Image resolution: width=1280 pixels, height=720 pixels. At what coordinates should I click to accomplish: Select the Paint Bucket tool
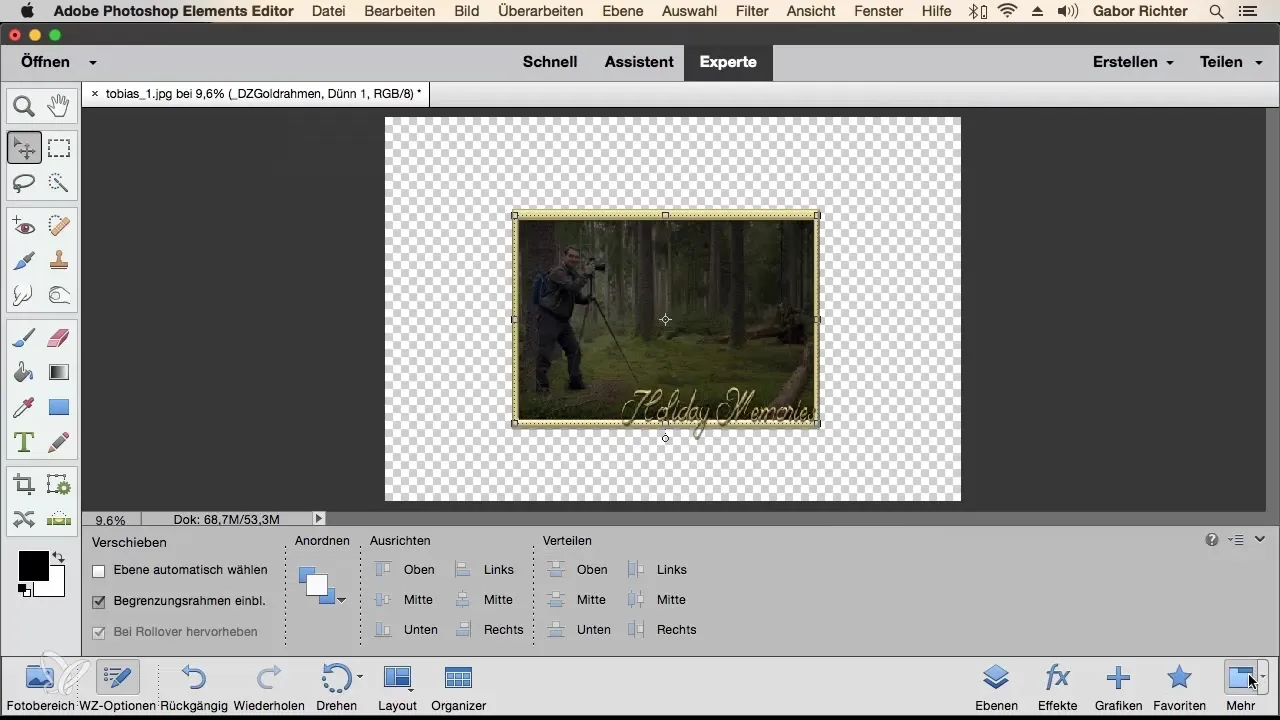[24, 373]
